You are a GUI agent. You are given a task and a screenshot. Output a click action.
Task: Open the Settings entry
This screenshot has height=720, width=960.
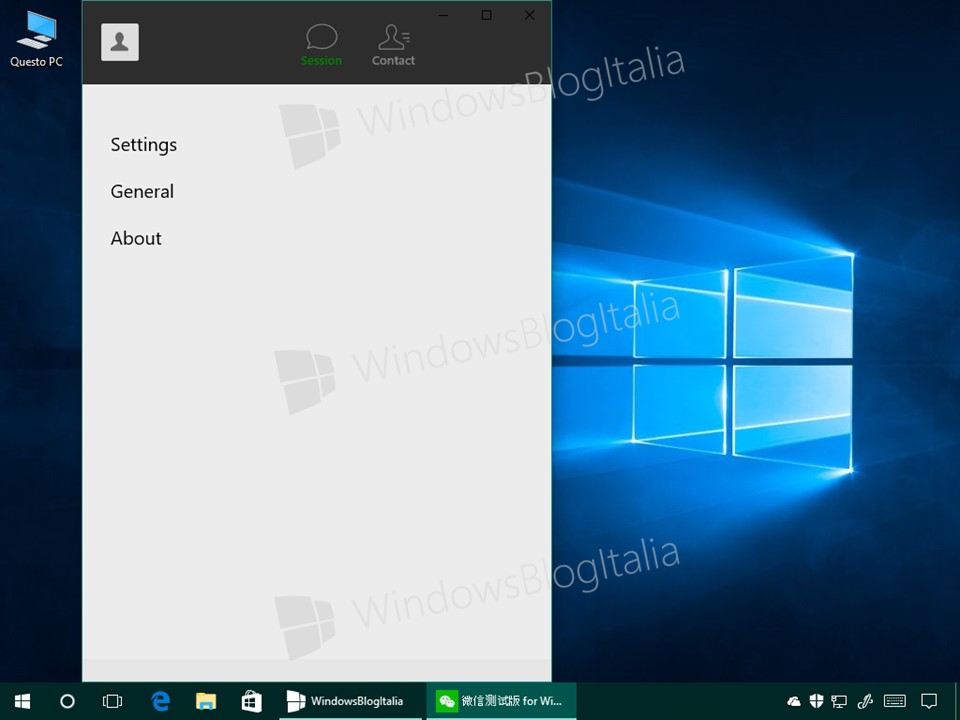[x=144, y=144]
